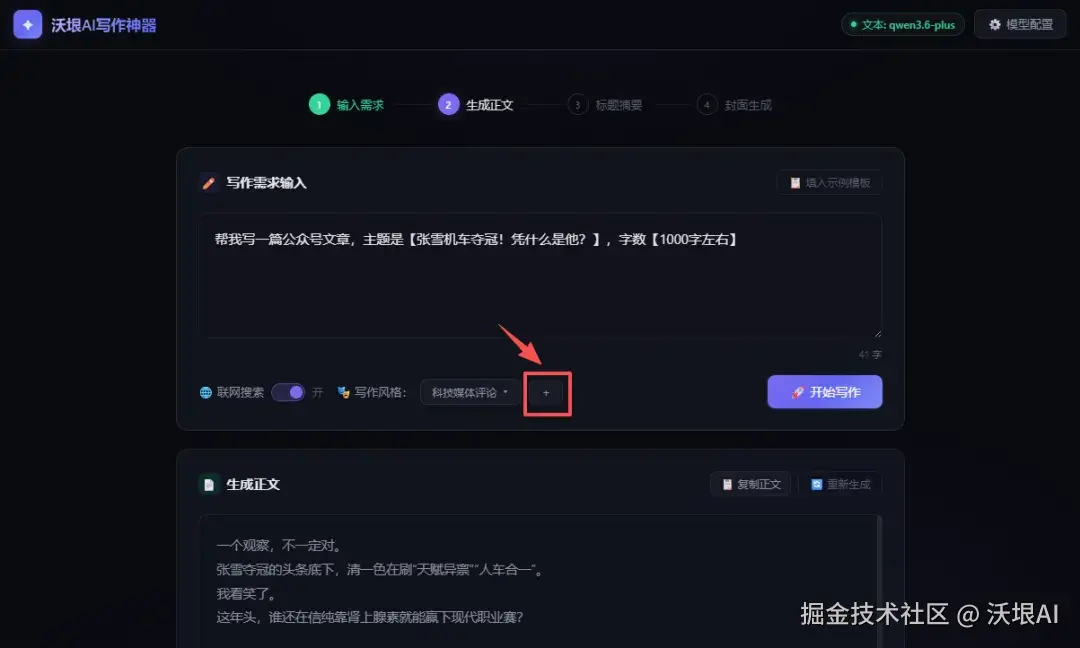Image resolution: width=1080 pixels, height=648 pixels.
Task: Open model settings via the 模型配置 gear icon
Action: [993, 25]
